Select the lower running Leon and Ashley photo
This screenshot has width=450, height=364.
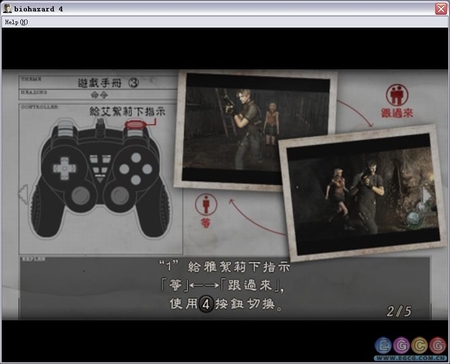click(x=363, y=193)
